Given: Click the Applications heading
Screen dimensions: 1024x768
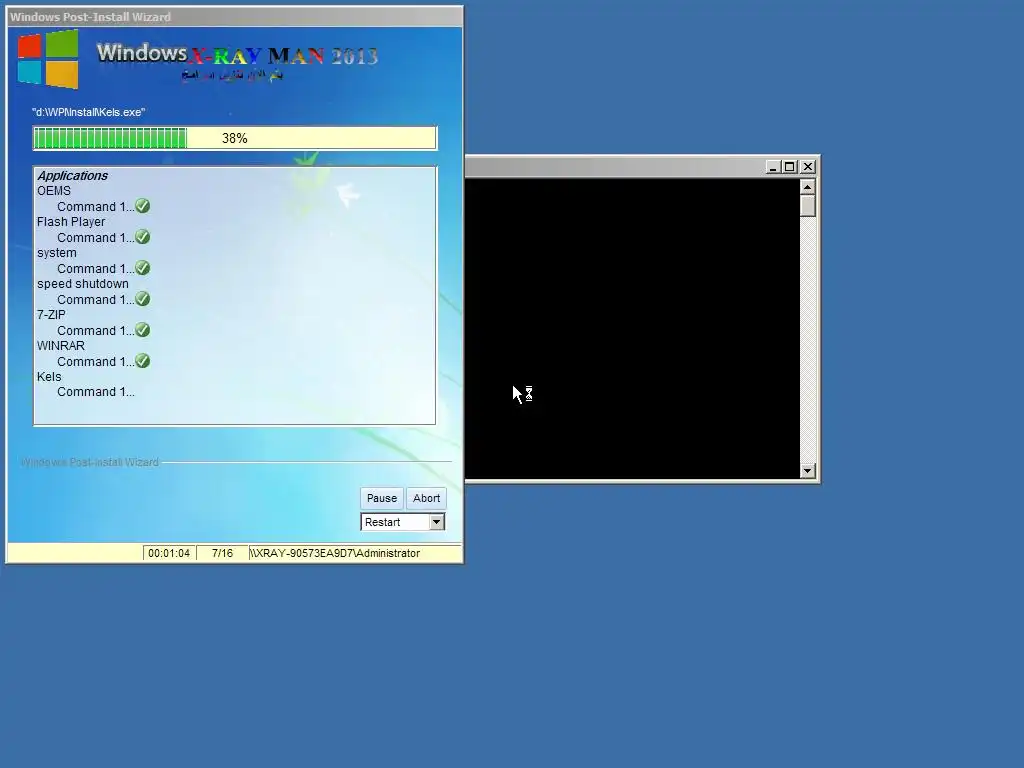Looking at the screenshot, I should pyautogui.click(x=72, y=176).
